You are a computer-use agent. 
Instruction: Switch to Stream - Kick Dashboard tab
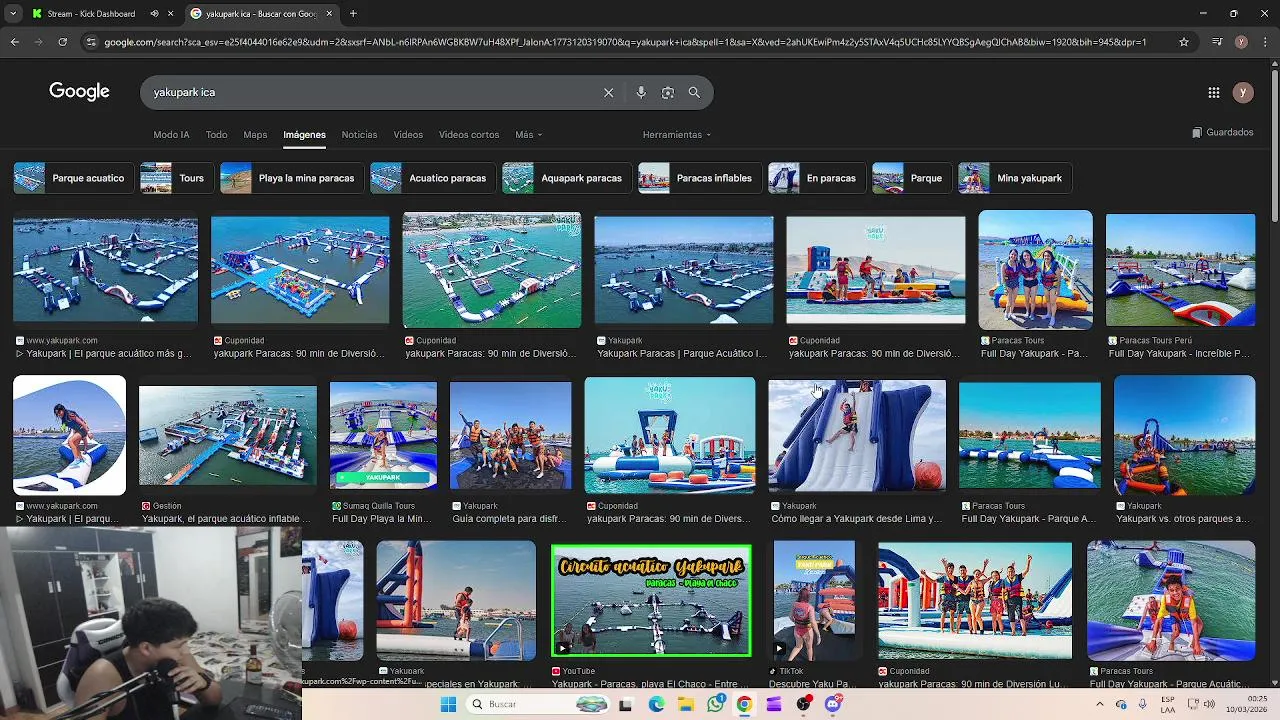tap(91, 14)
